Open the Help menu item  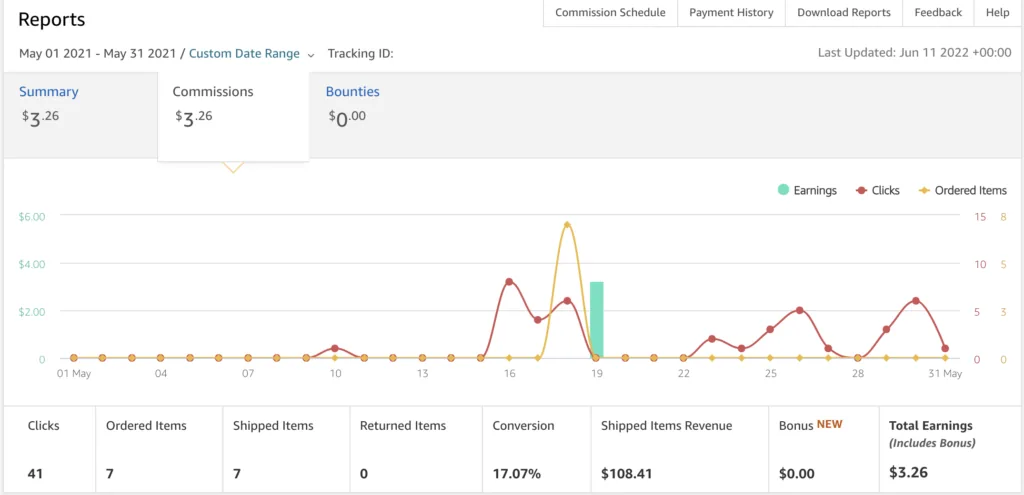[x=997, y=12]
